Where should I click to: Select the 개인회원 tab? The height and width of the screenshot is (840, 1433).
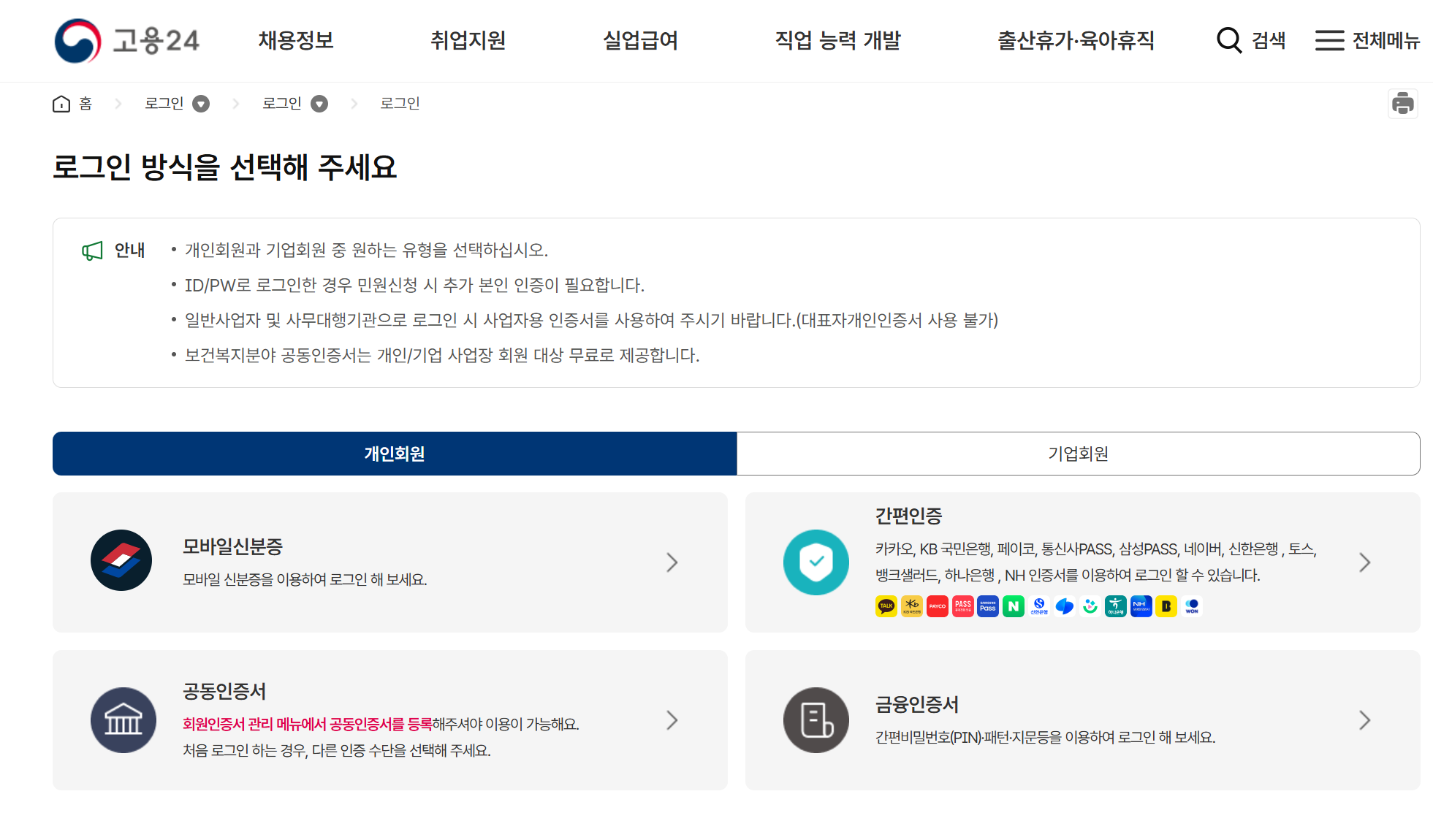395,454
